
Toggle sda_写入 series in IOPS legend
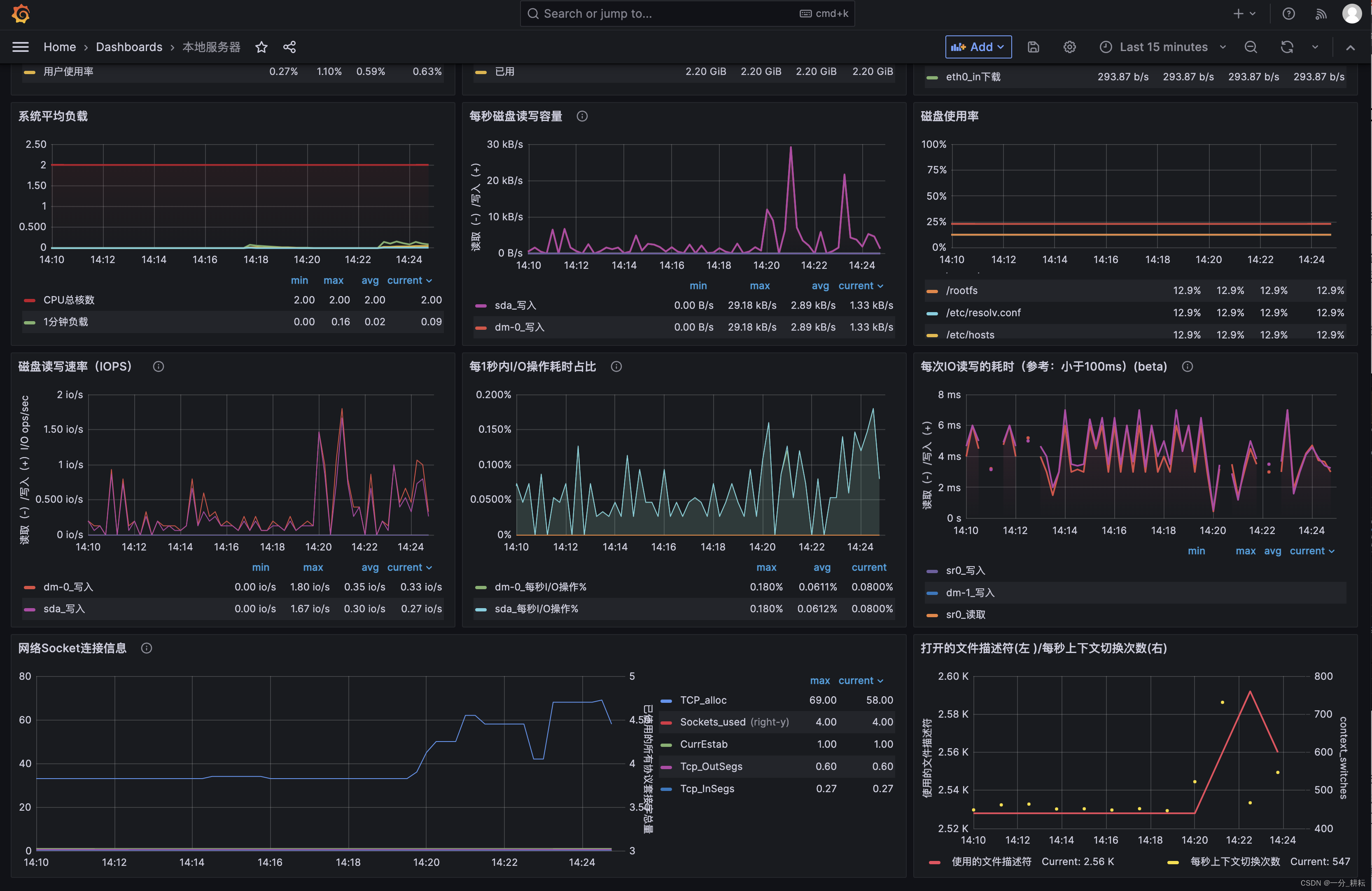pos(63,609)
